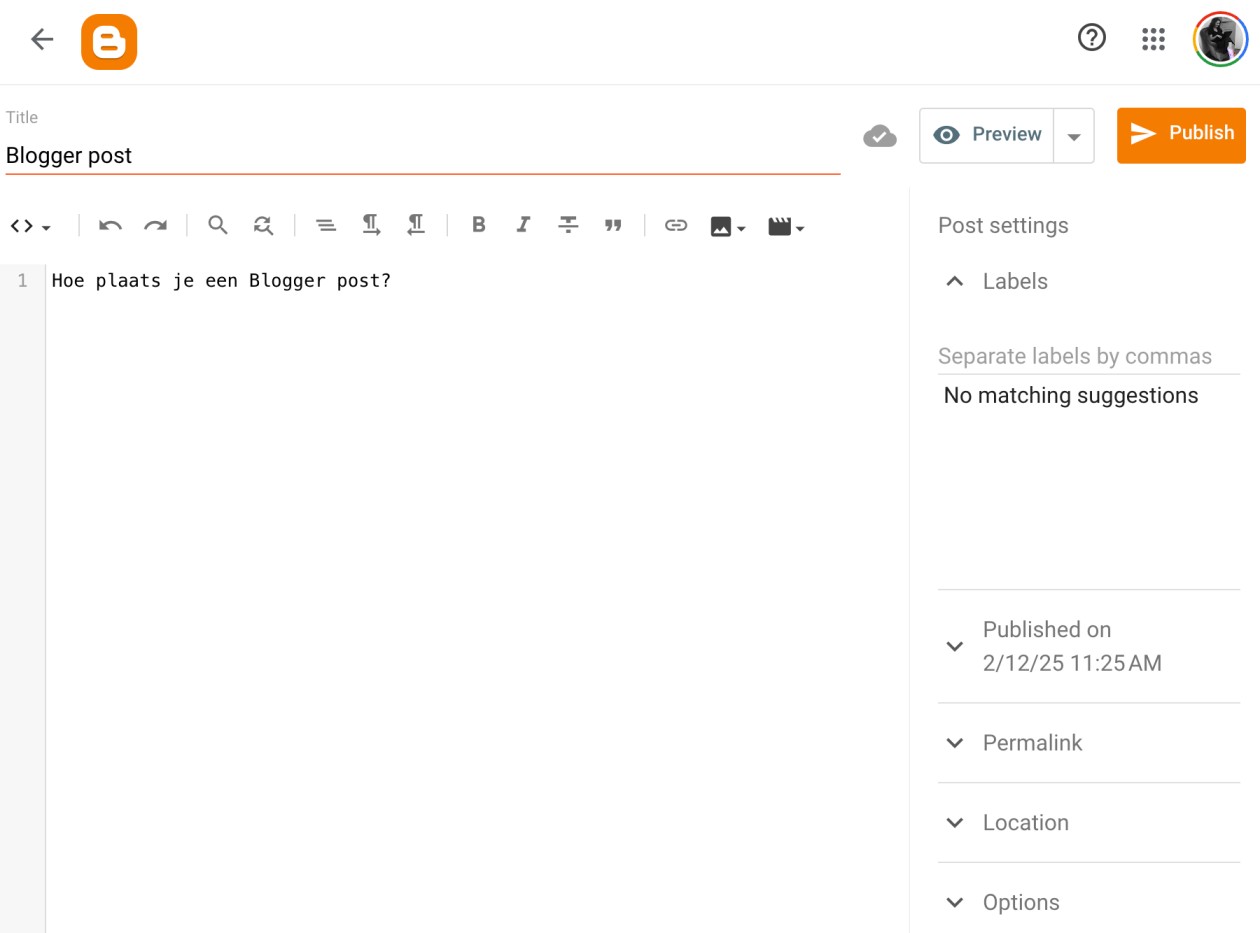Image resolution: width=1260 pixels, height=933 pixels.
Task: Edit the post Title field
Action: tap(422, 156)
